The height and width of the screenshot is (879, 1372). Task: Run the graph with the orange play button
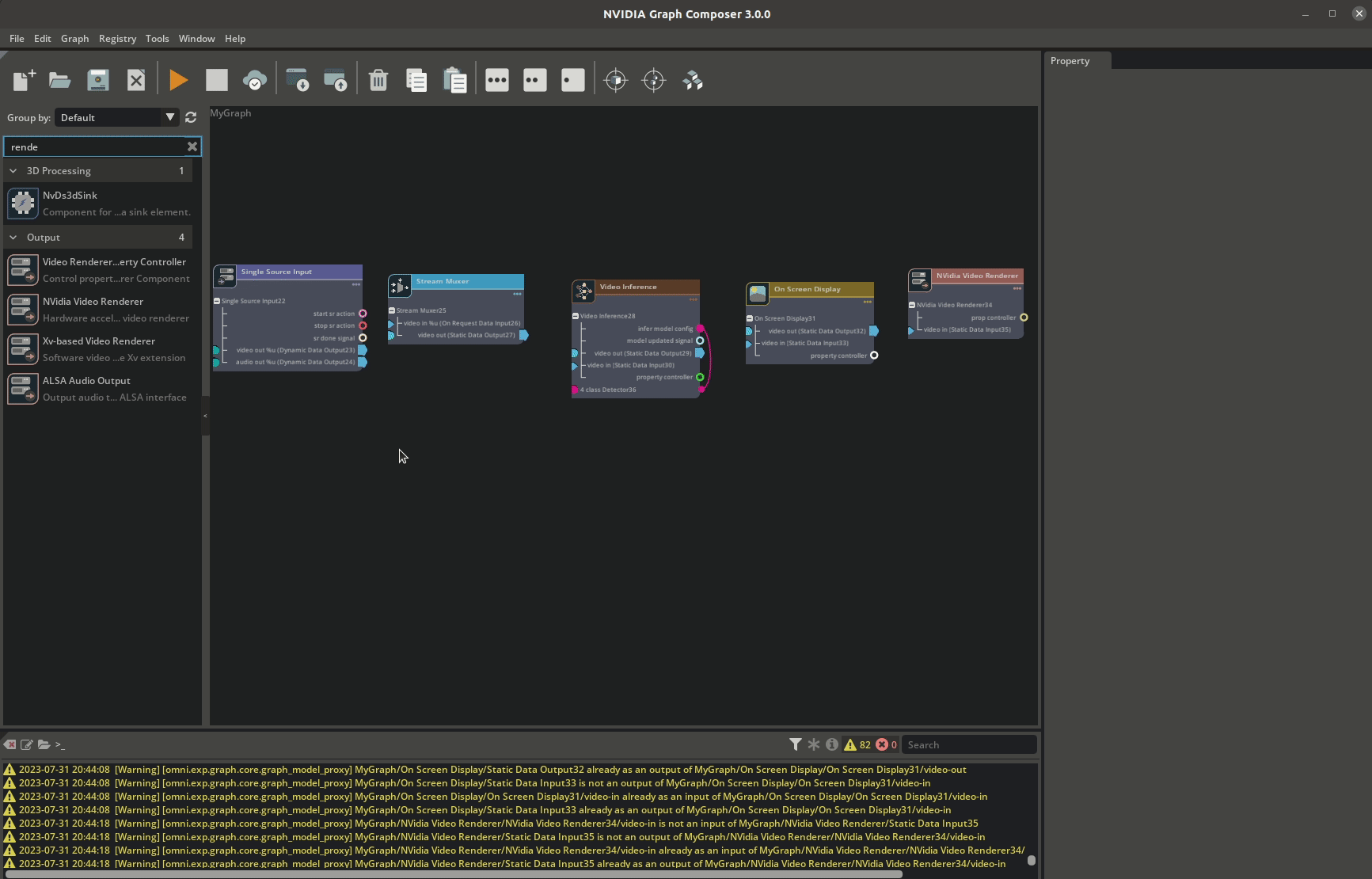tap(178, 80)
